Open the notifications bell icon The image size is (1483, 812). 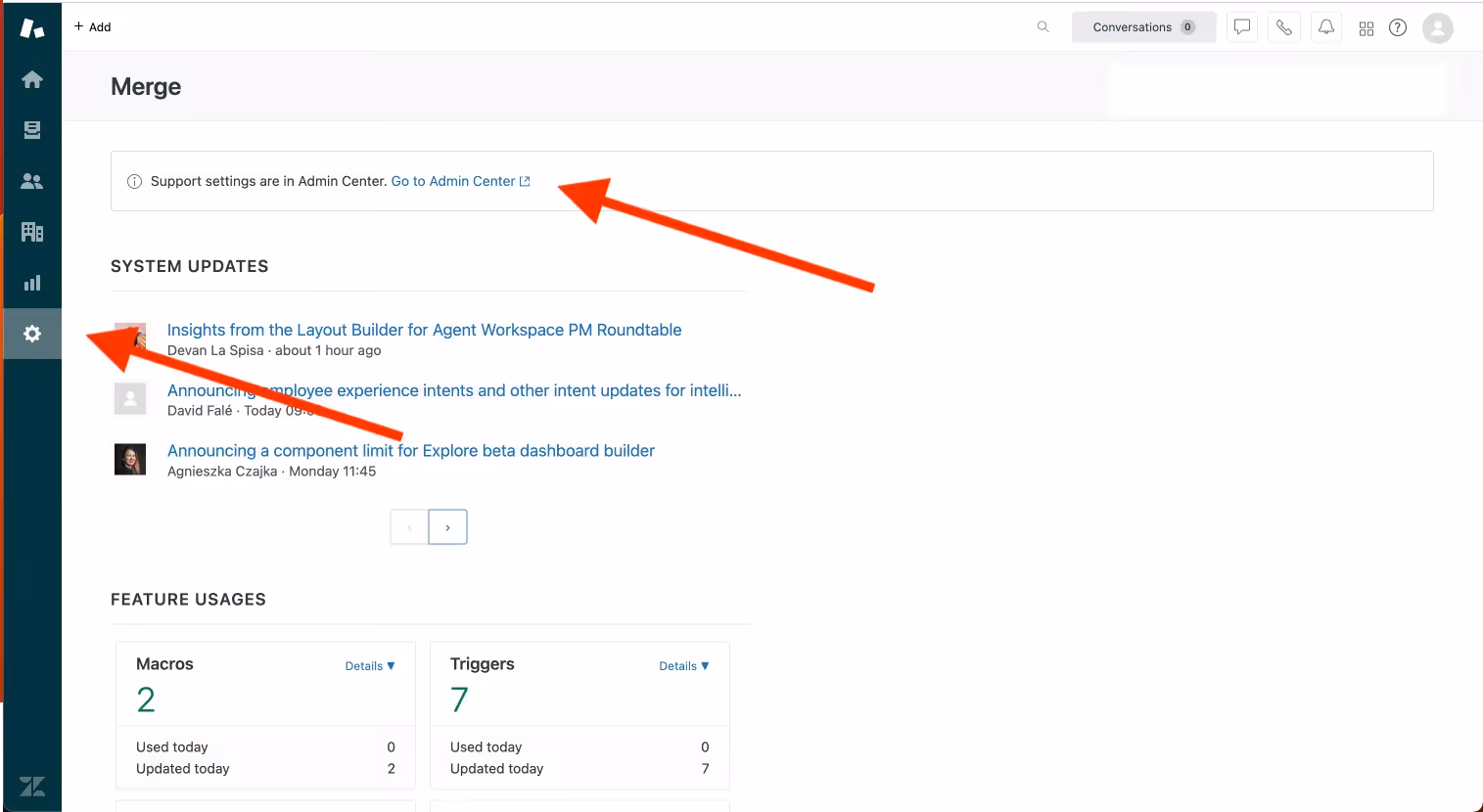(x=1326, y=27)
